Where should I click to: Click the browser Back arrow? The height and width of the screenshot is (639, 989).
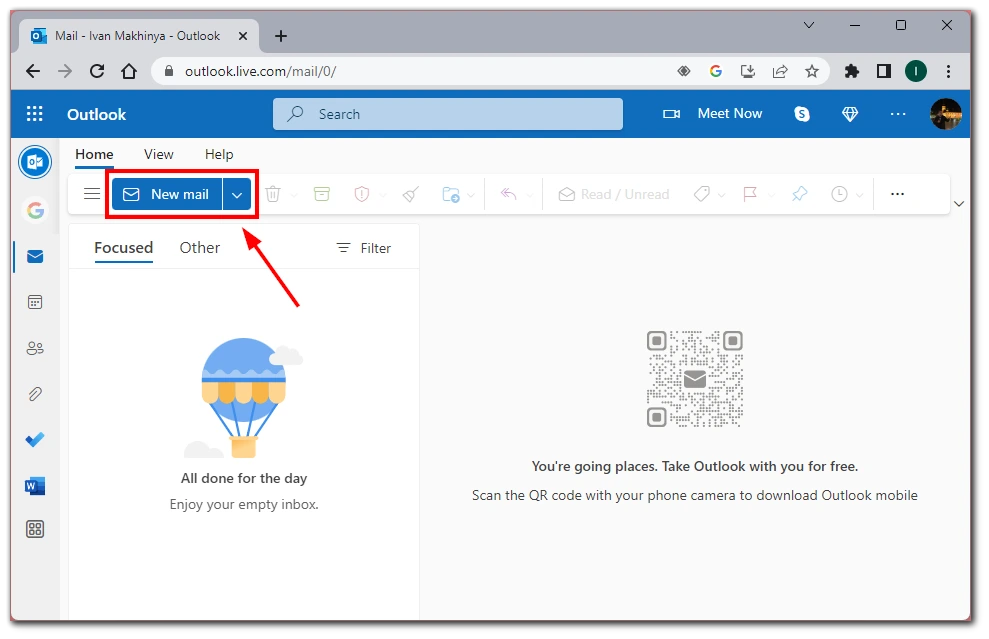(33, 71)
